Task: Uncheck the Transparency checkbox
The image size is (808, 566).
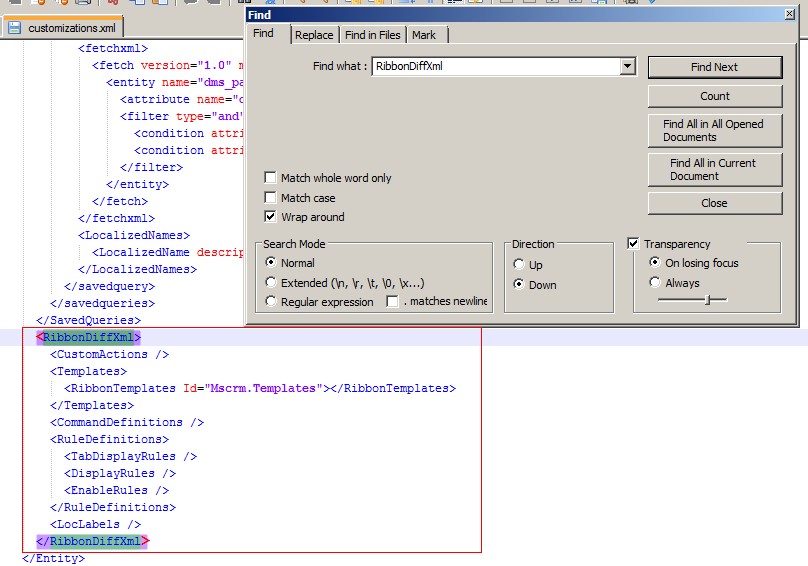Action: pyautogui.click(x=633, y=243)
